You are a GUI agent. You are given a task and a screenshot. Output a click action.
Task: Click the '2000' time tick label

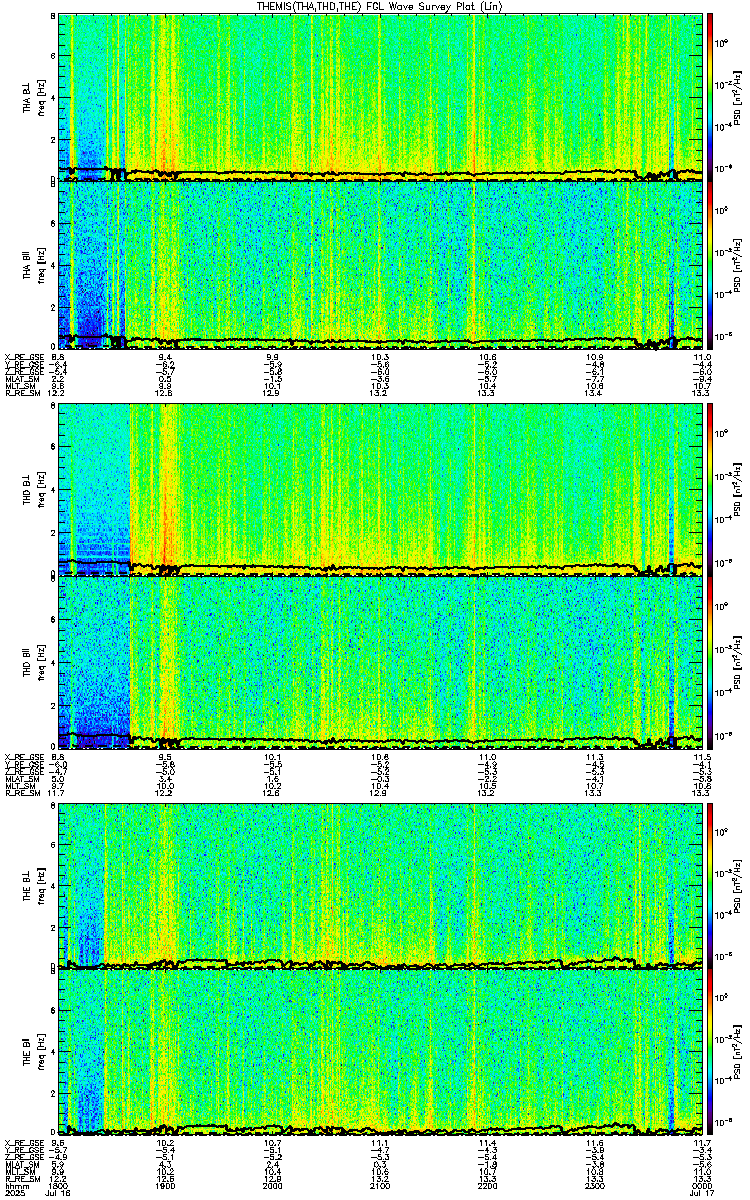click(273, 1185)
